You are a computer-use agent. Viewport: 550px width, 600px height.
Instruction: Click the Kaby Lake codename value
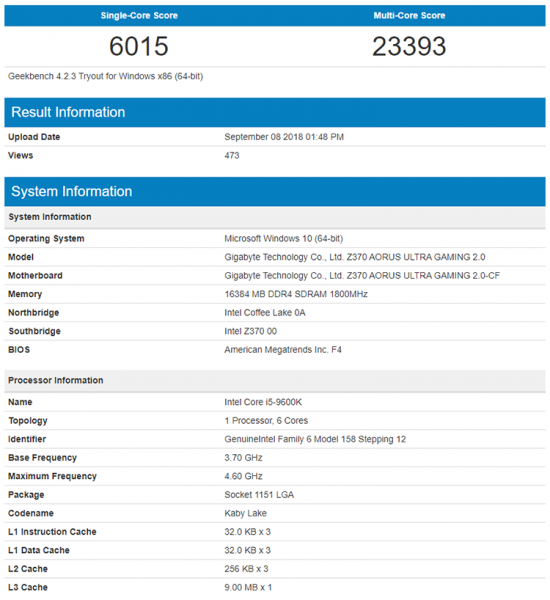pyautogui.click(x=246, y=513)
